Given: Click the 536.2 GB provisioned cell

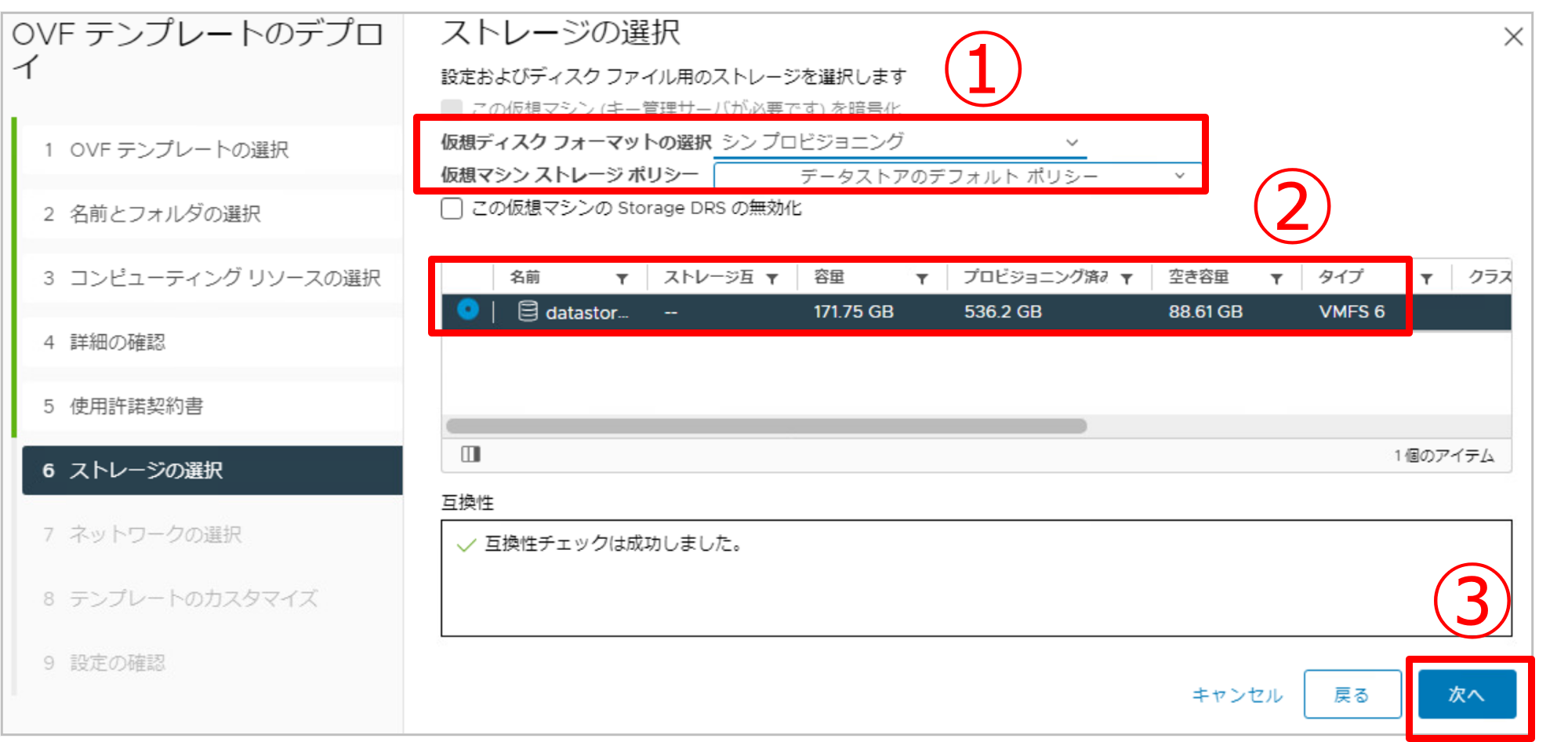Looking at the screenshot, I should [1003, 311].
